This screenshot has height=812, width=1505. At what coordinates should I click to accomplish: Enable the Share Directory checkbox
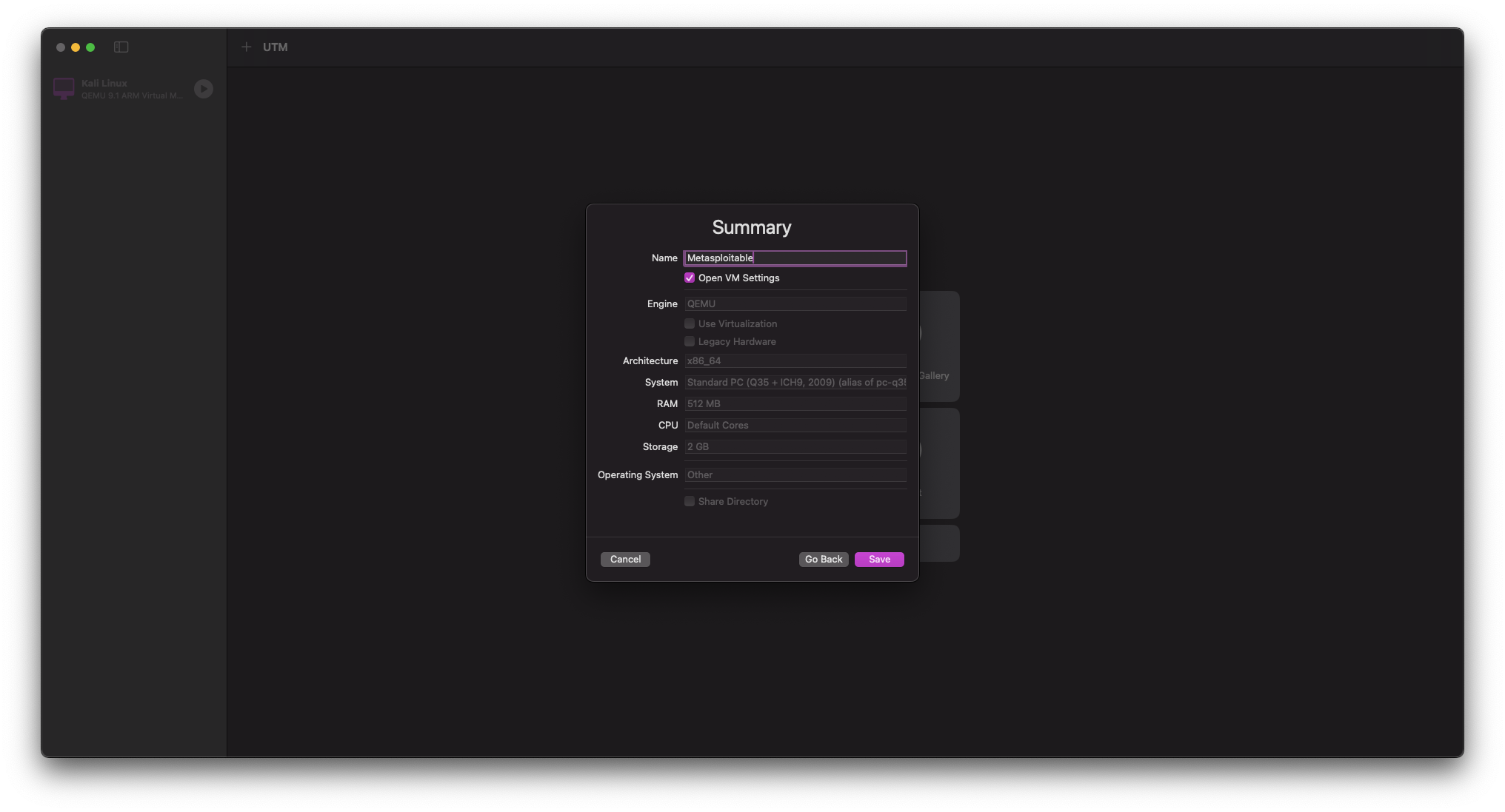click(x=690, y=502)
